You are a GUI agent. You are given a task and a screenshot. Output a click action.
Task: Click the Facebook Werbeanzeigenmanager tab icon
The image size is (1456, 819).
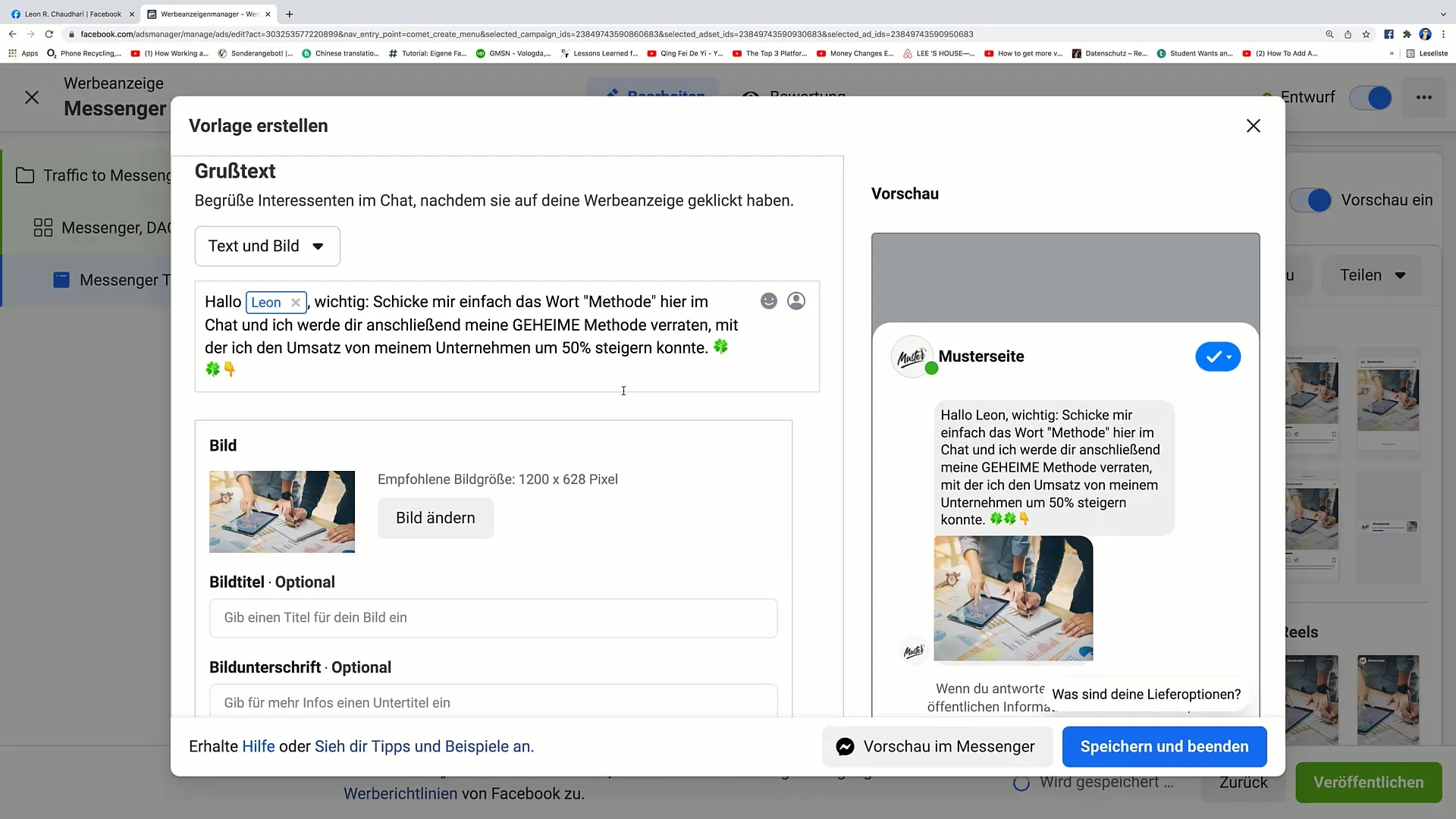153,14
